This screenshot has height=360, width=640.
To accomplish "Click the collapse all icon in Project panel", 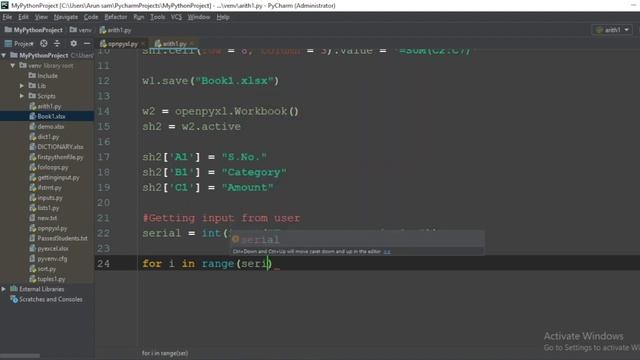I will coord(57,43).
